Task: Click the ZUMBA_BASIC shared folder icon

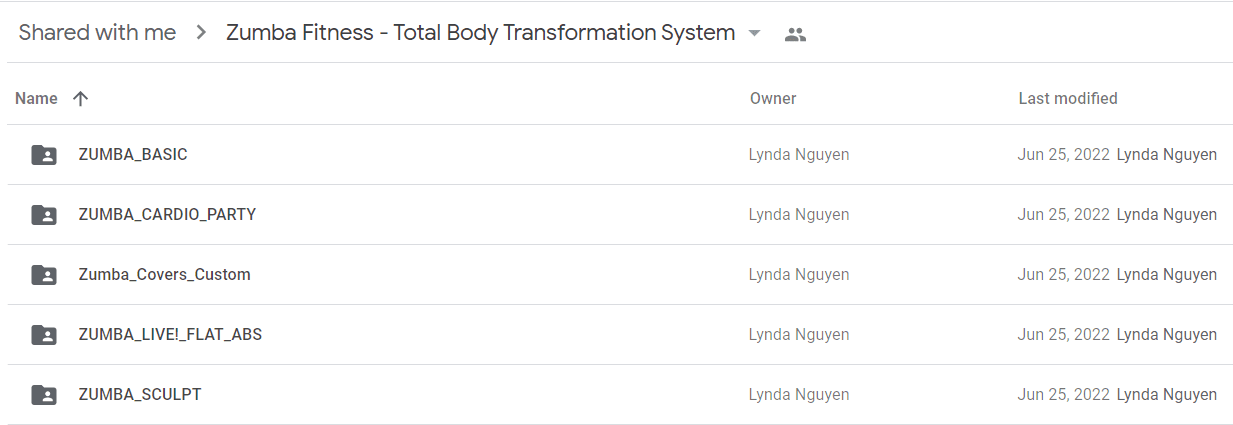Action: pyautogui.click(x=44, y=155)
